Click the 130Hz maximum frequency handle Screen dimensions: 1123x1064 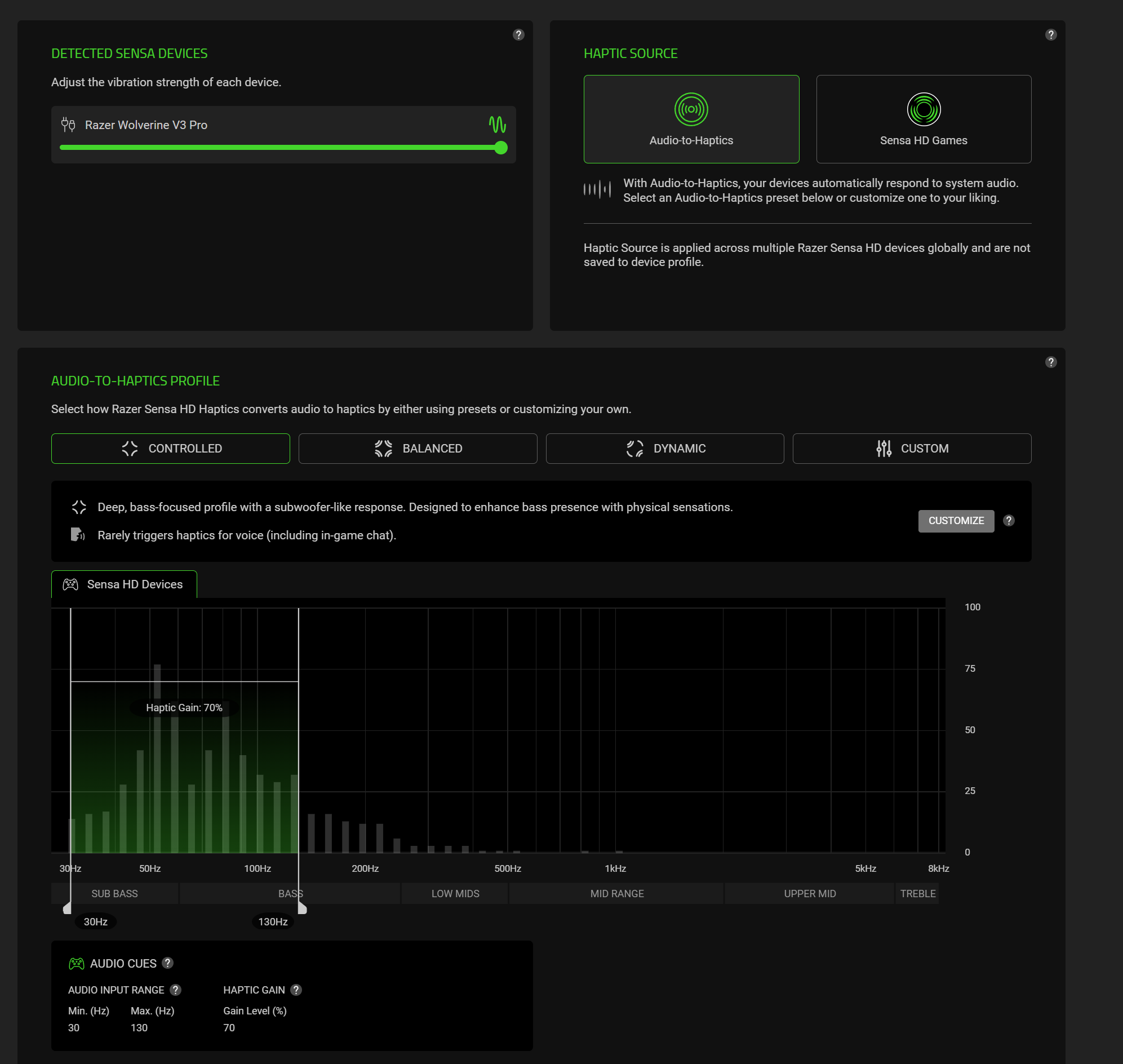coord(302,908)
